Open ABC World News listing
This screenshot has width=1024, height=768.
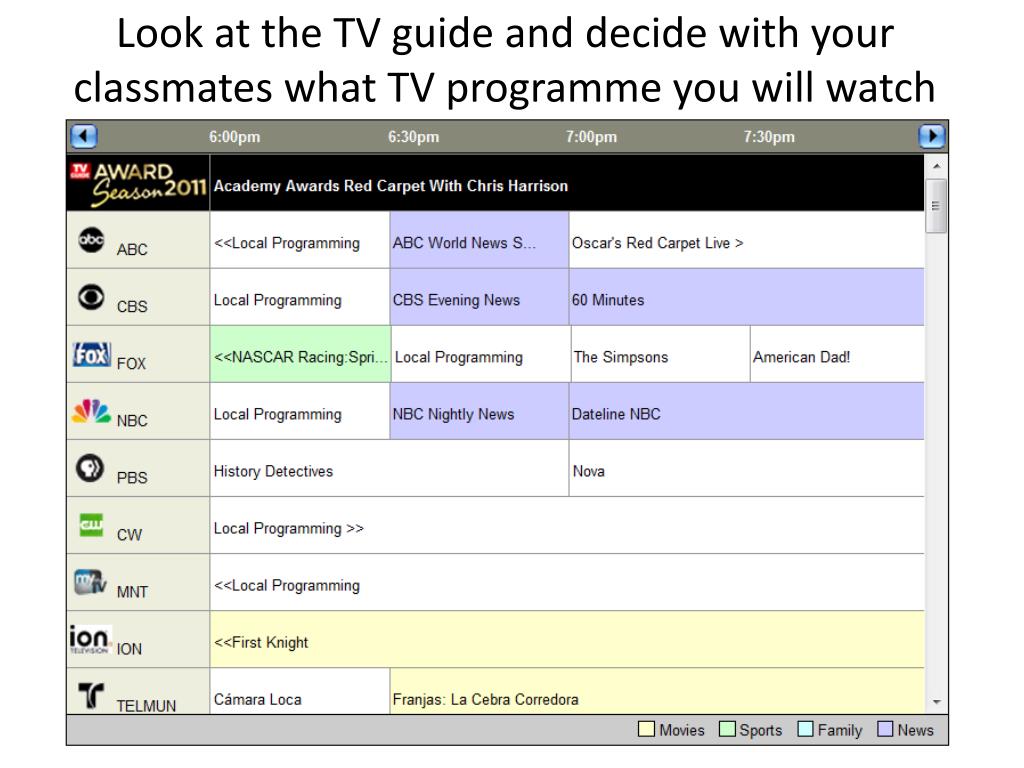point(479,240)
